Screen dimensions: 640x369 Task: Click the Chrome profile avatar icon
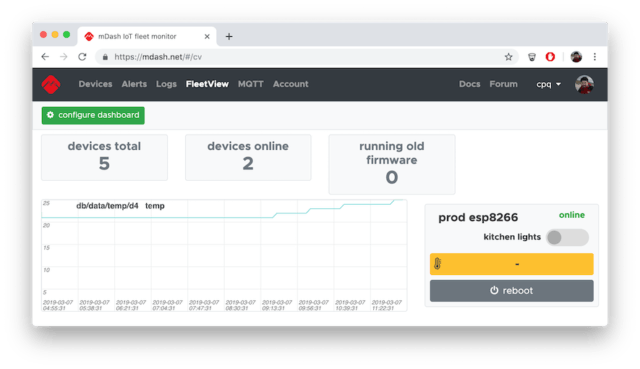pyautogui.click(x=576, y=57)
